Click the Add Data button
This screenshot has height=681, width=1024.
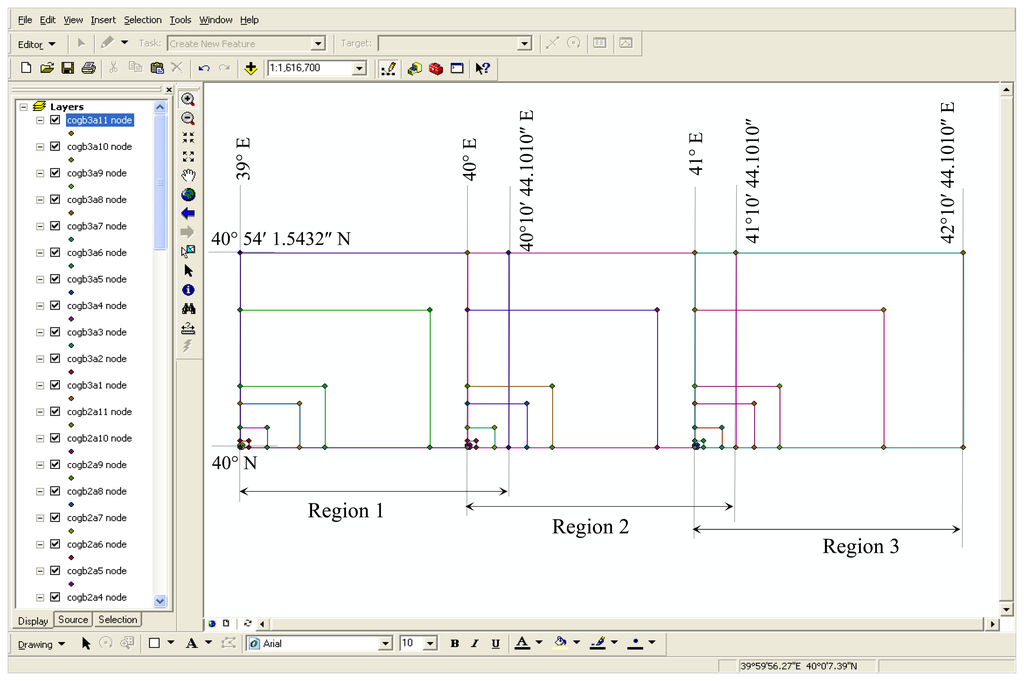pos(250,68)
